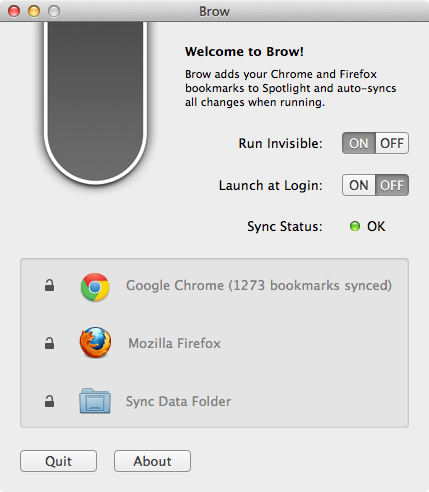Click the lock icon beside Sync Data Folder
Screen dimensions: 429x492
click(50, 401)
